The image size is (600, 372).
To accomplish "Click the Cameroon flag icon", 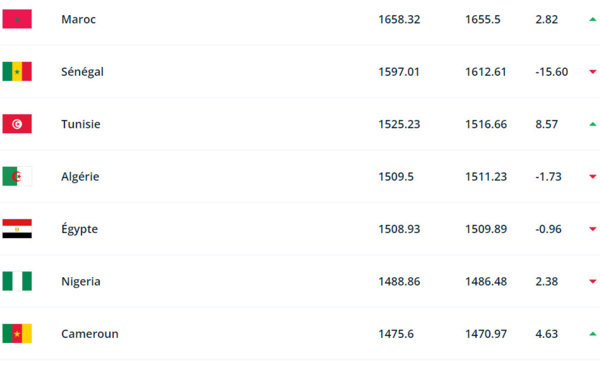I will 17,334.
